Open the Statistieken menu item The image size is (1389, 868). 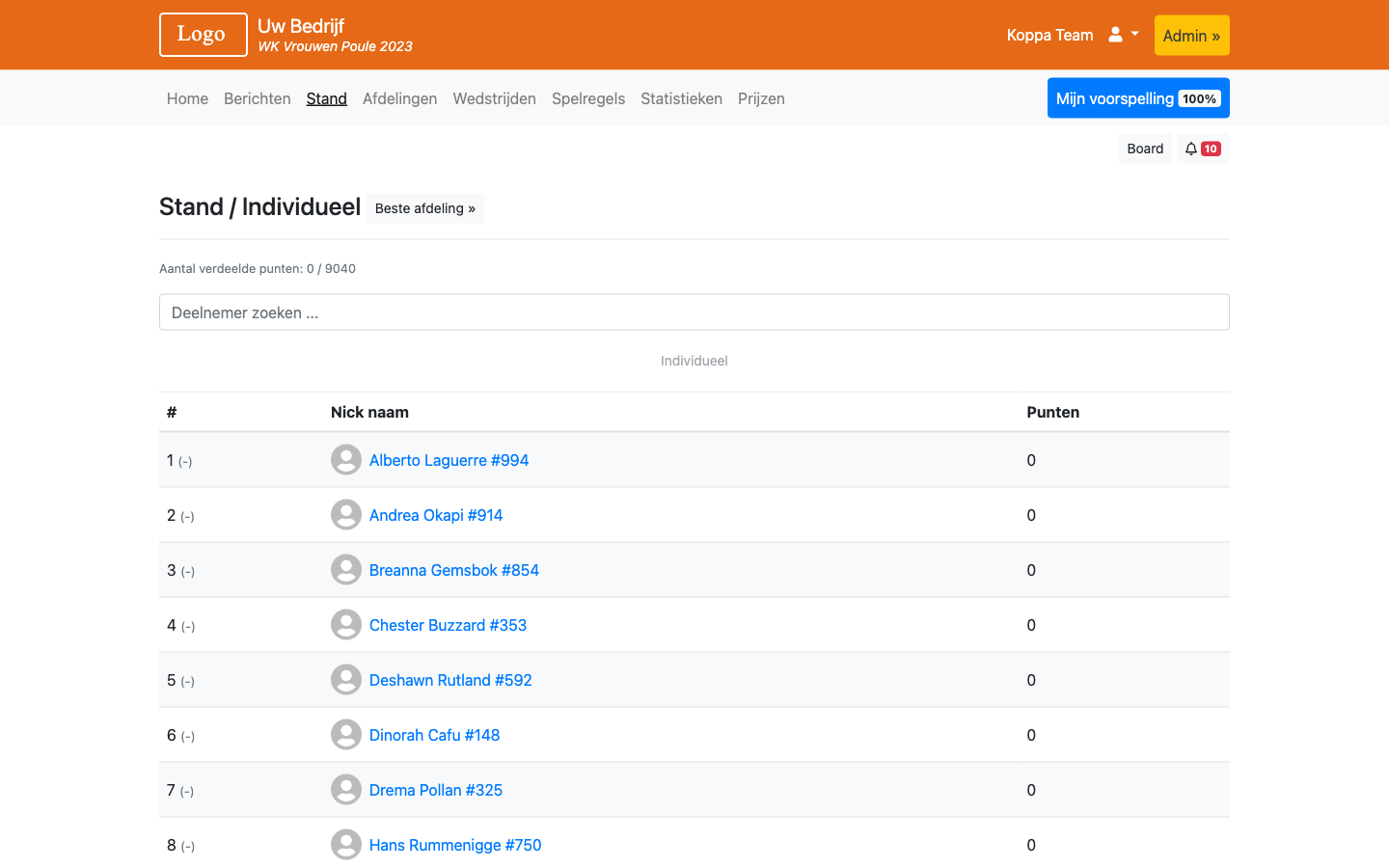tap(681, 98)
